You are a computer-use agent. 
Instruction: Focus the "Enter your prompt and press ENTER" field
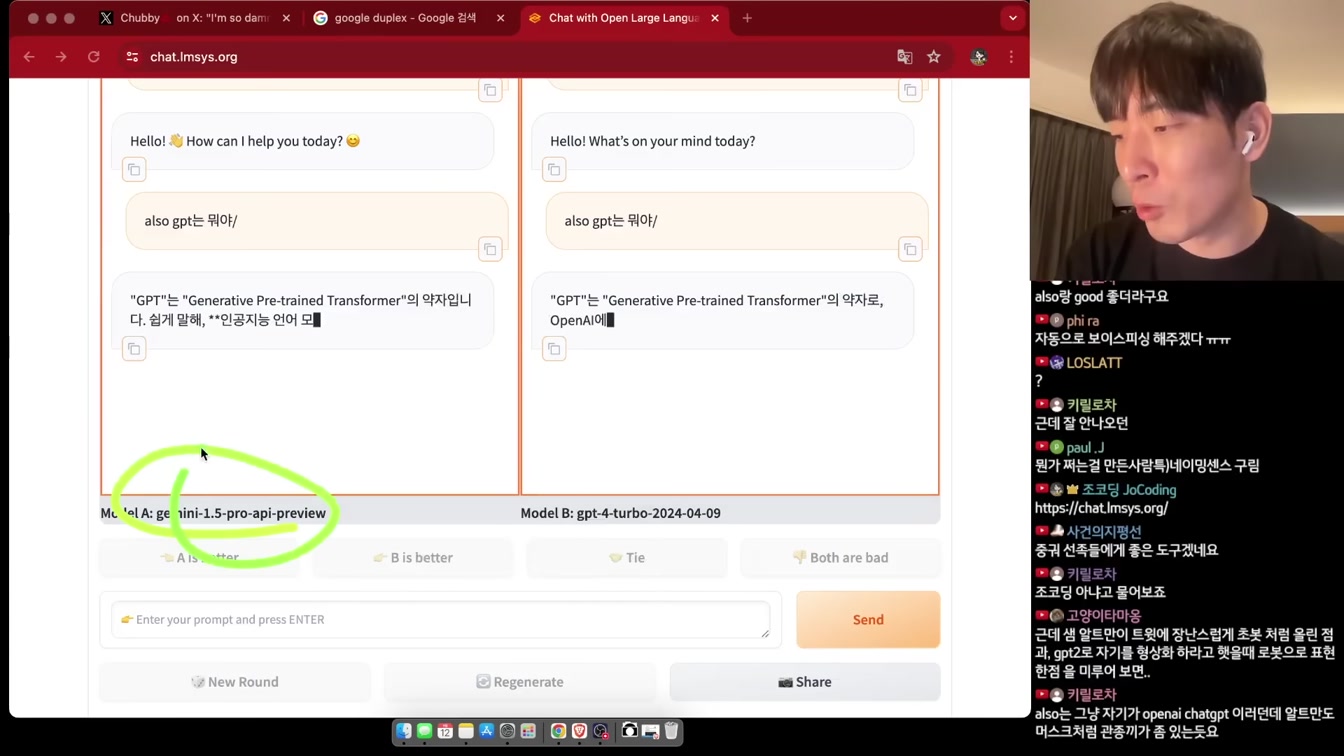click(x=441, y=620)
